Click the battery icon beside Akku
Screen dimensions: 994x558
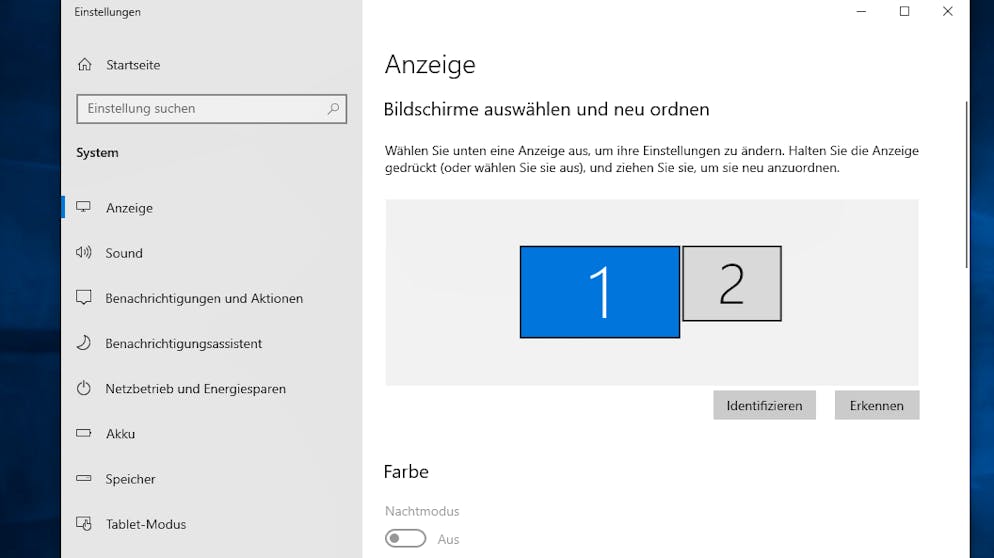(84, 433)
